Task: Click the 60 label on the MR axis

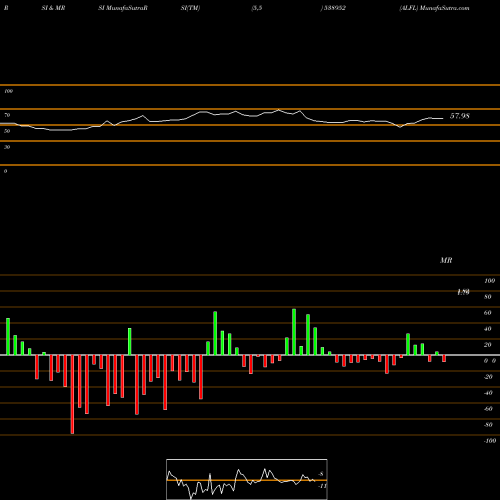Action: tap(488, 313)
